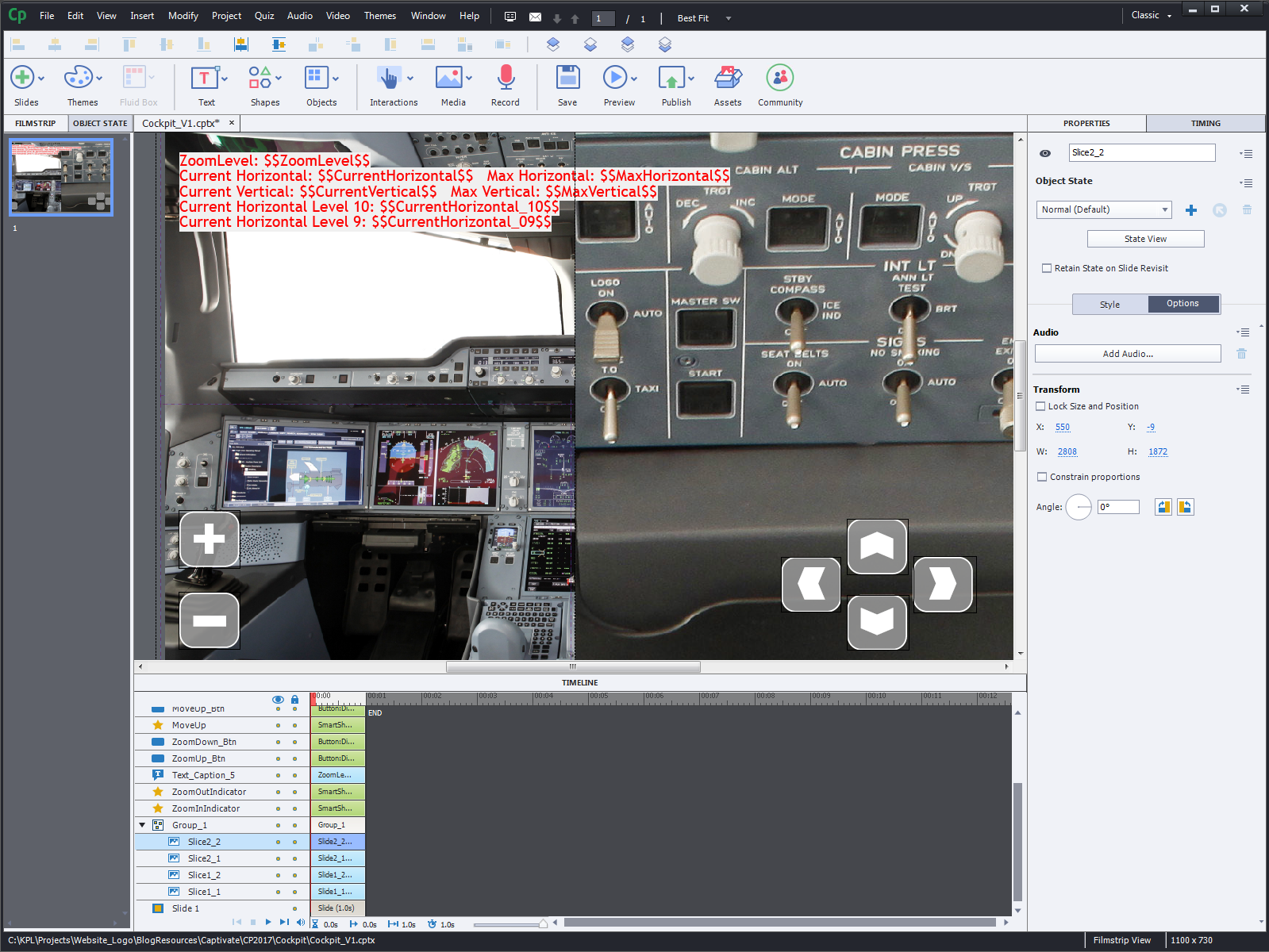The height and width of the screenshot is (952, 1269).
Task: Click the Media toolbar icon
Action: [x=449, y=79]
